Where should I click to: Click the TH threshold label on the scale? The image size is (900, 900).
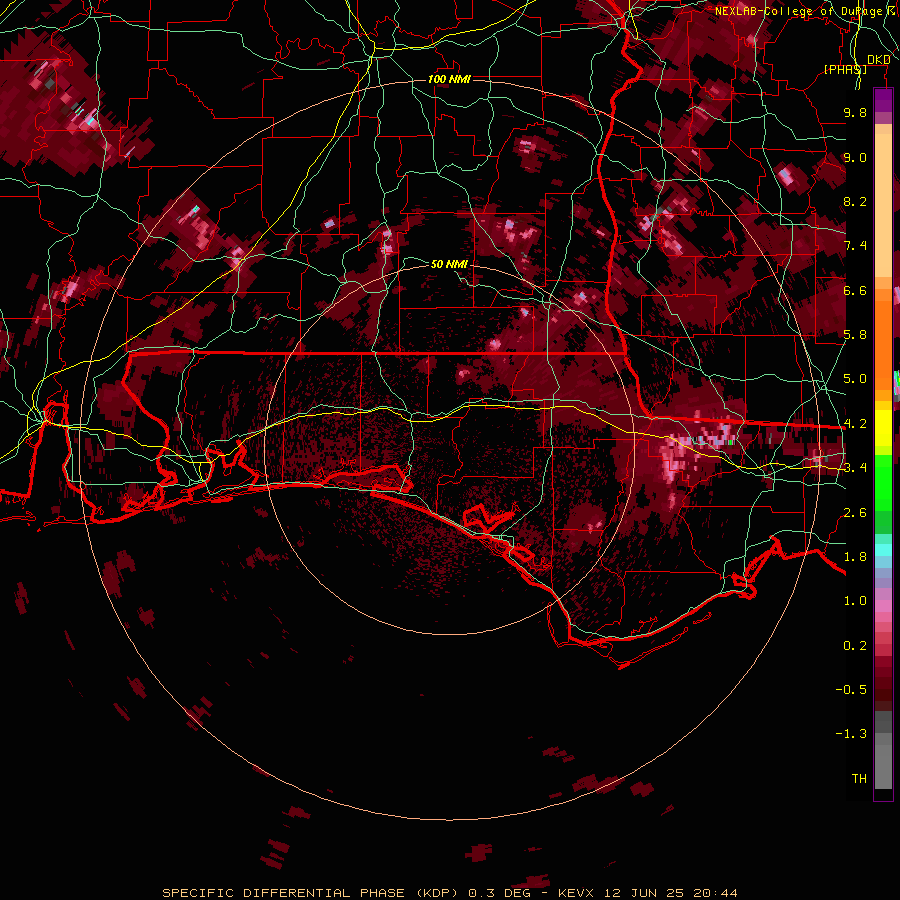(859, 779)
